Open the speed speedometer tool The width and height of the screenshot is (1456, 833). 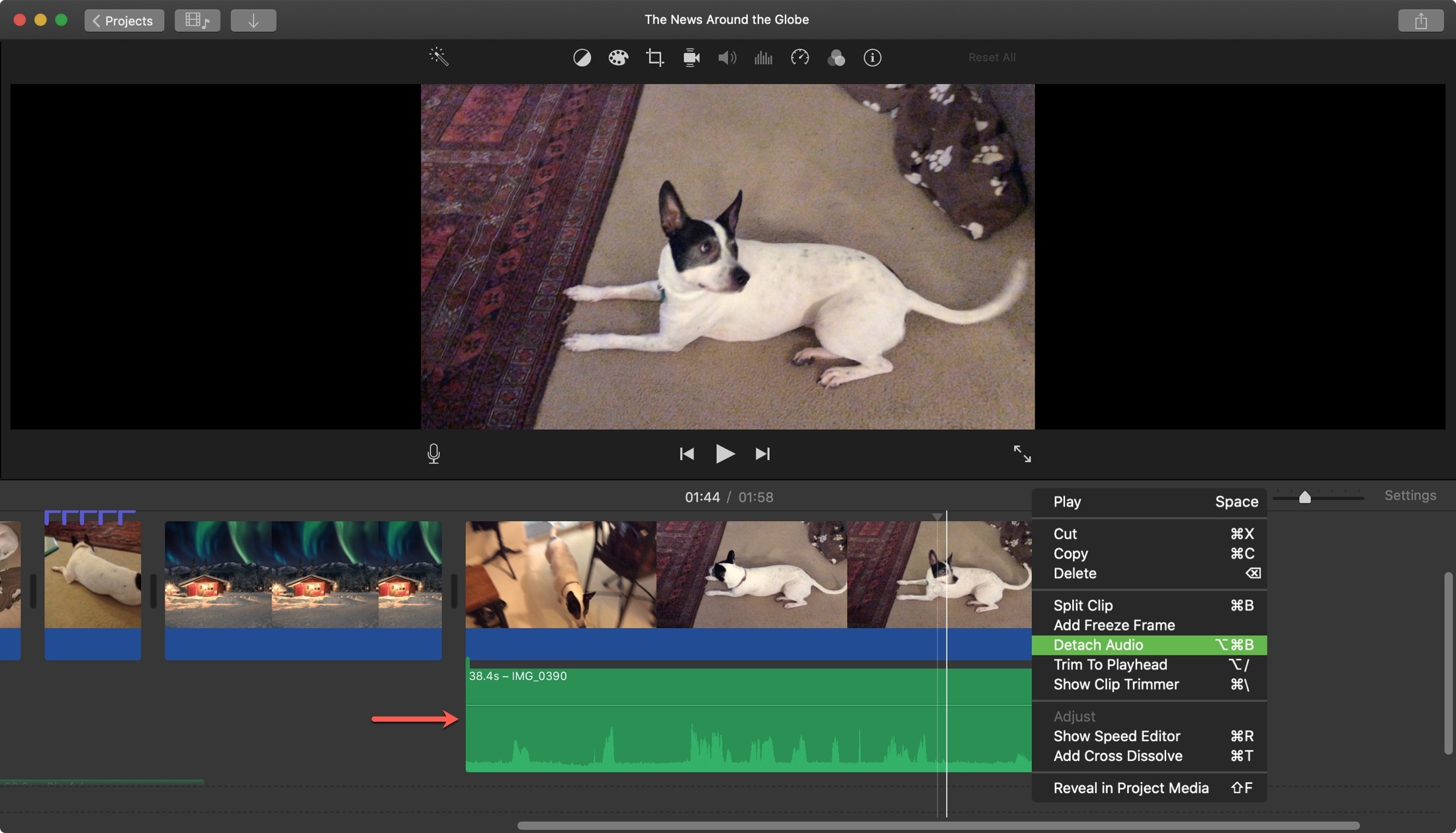(x=799, y=58)
